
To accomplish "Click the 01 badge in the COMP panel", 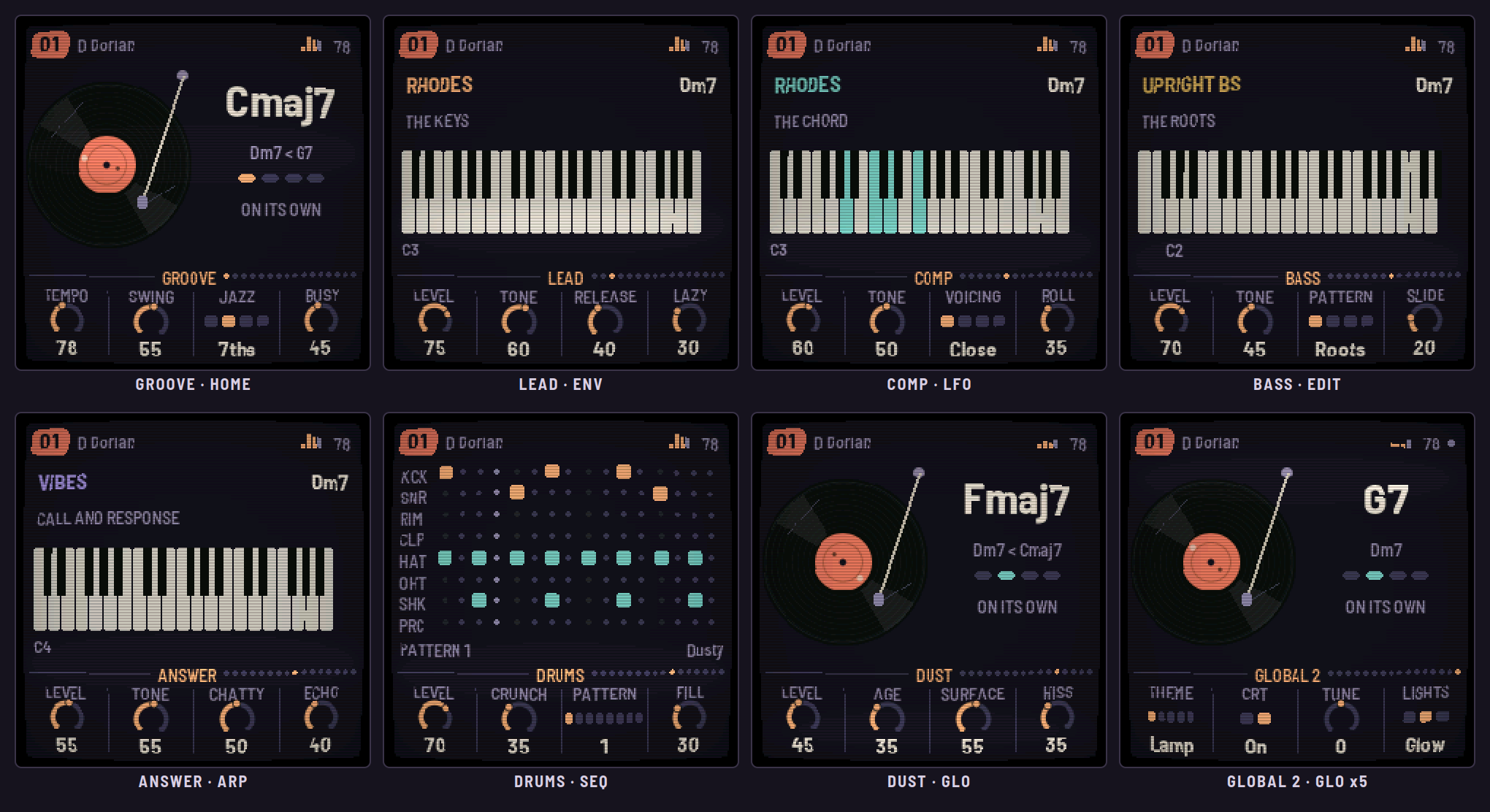I will pyautogui.click(x=786, y=45).
